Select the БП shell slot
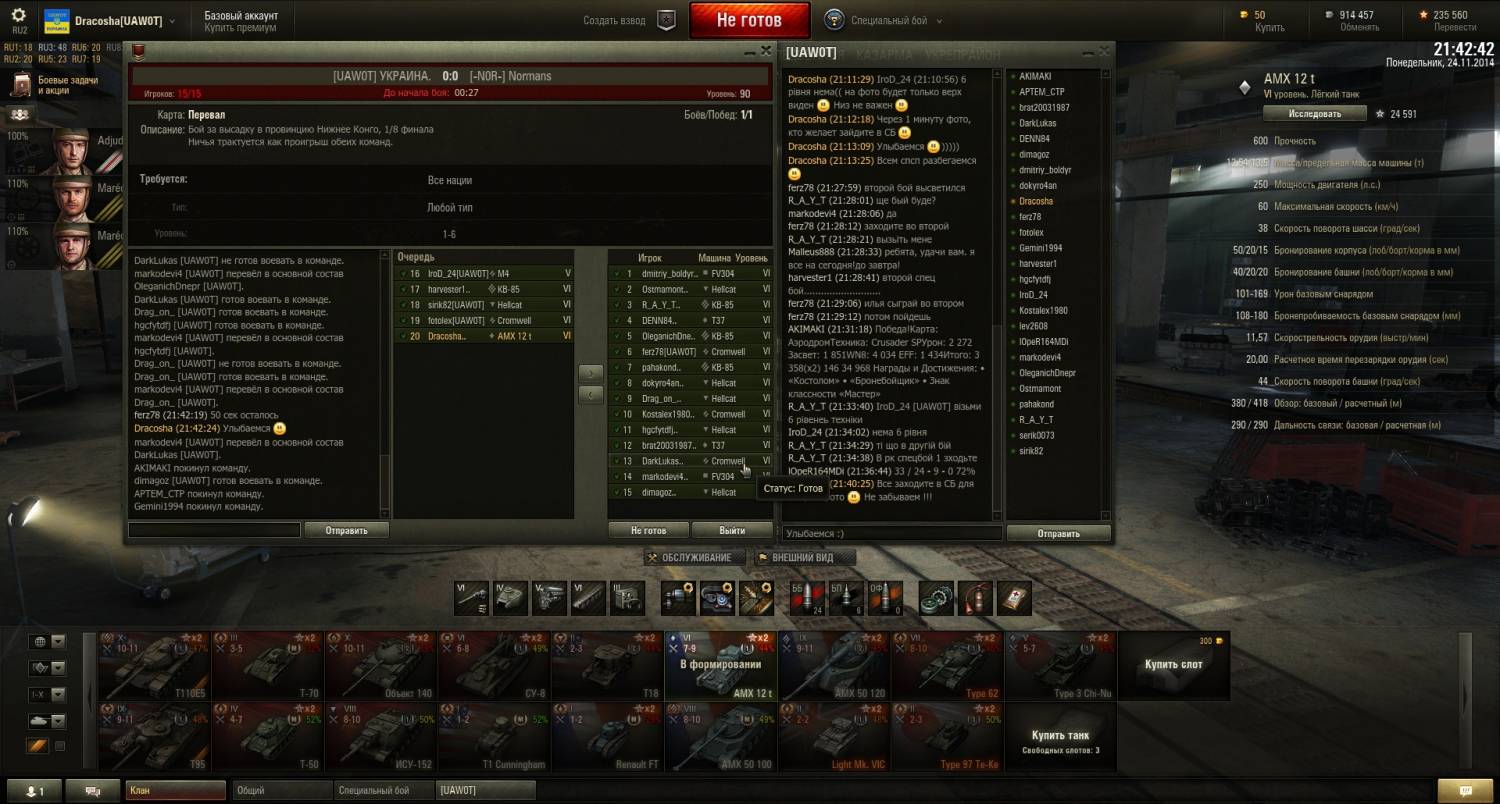Image resolution: width=1500 pixels, height=804 pixels. point(846,598)
